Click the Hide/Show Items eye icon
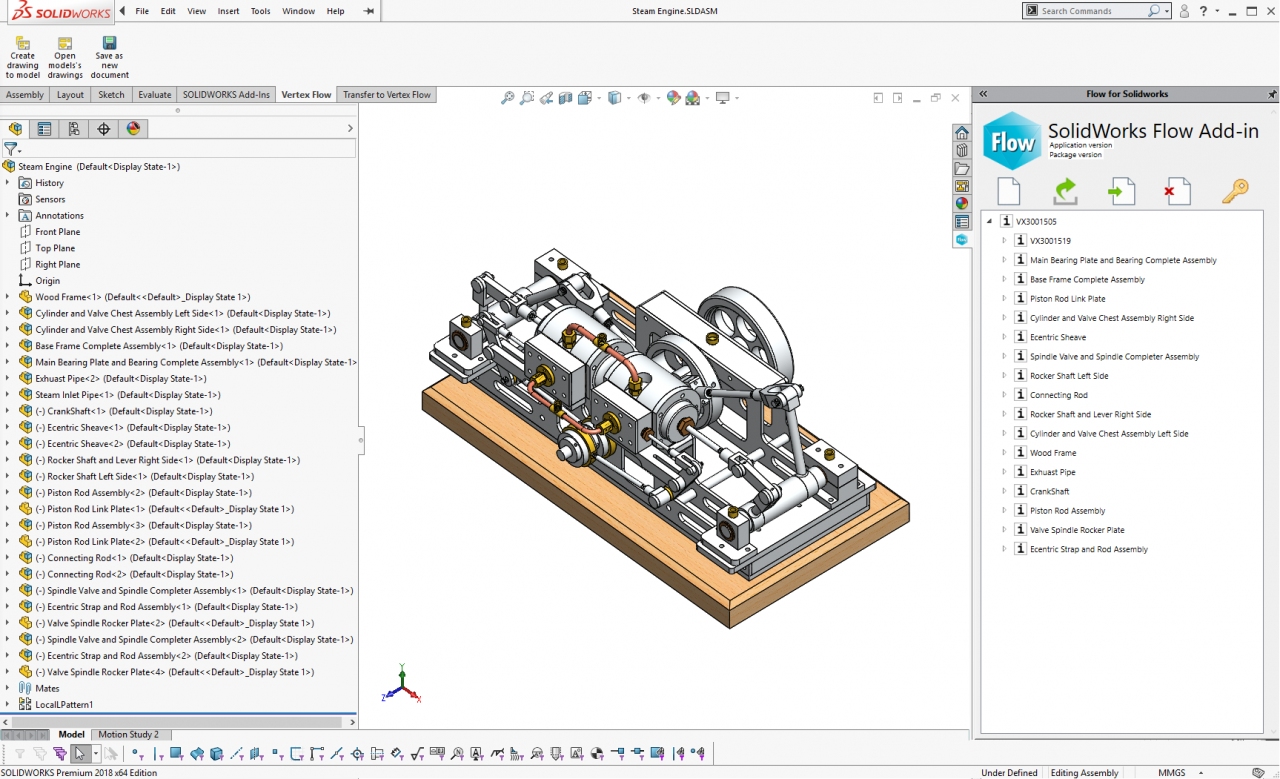The height and width of the screenshot is (779, 1280). click(644, 99)
